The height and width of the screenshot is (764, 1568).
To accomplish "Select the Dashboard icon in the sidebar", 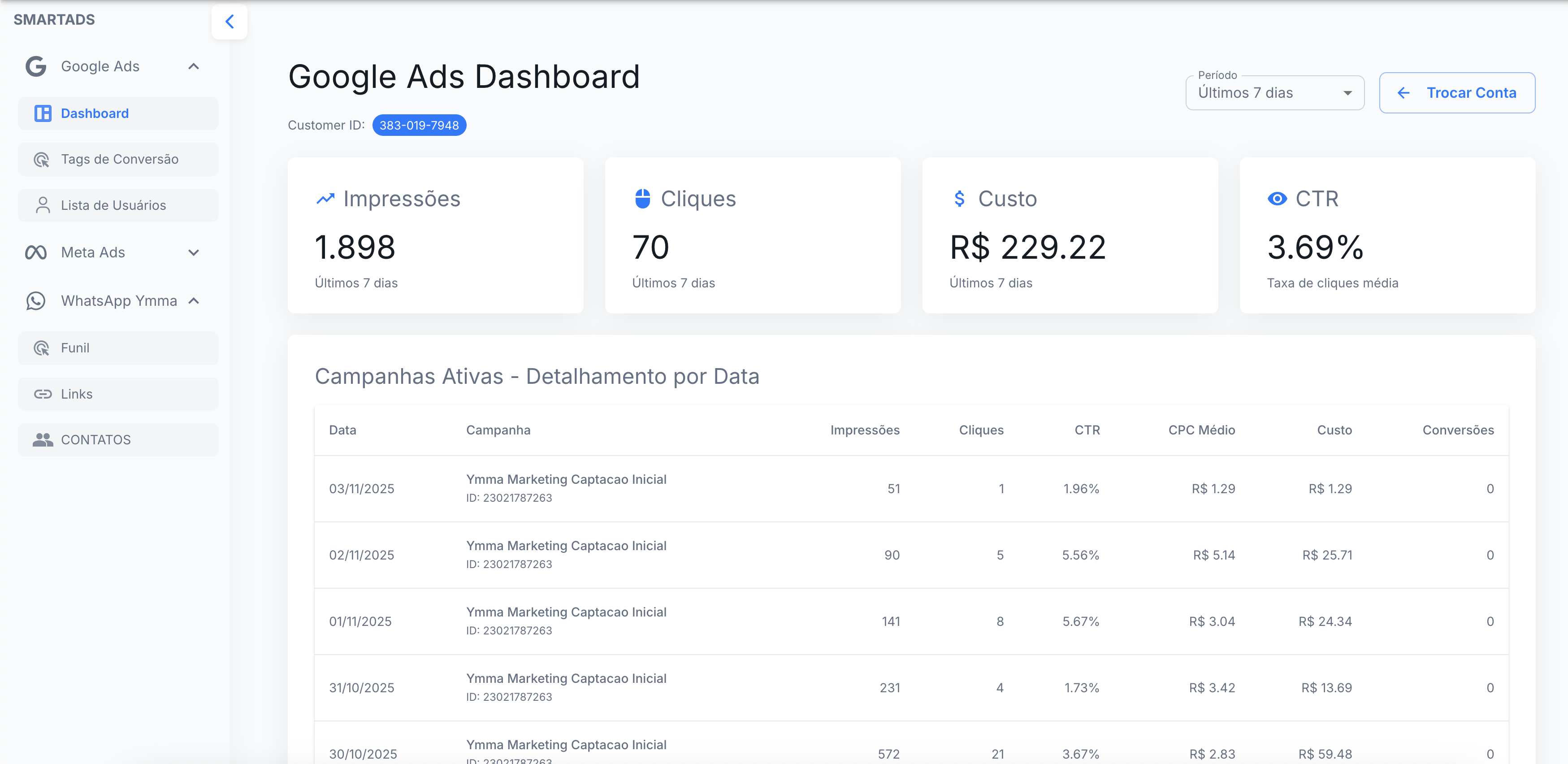I will coord(42,113).
